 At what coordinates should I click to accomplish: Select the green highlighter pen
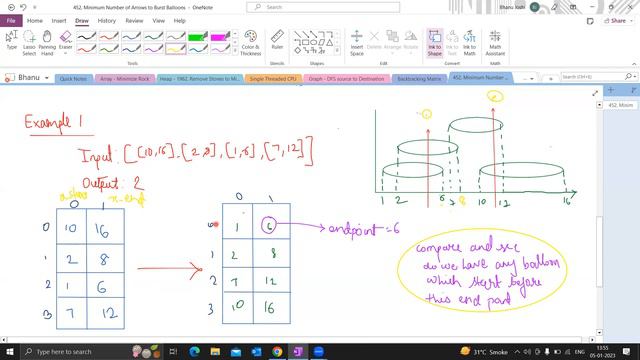click(x=198, y=37)
